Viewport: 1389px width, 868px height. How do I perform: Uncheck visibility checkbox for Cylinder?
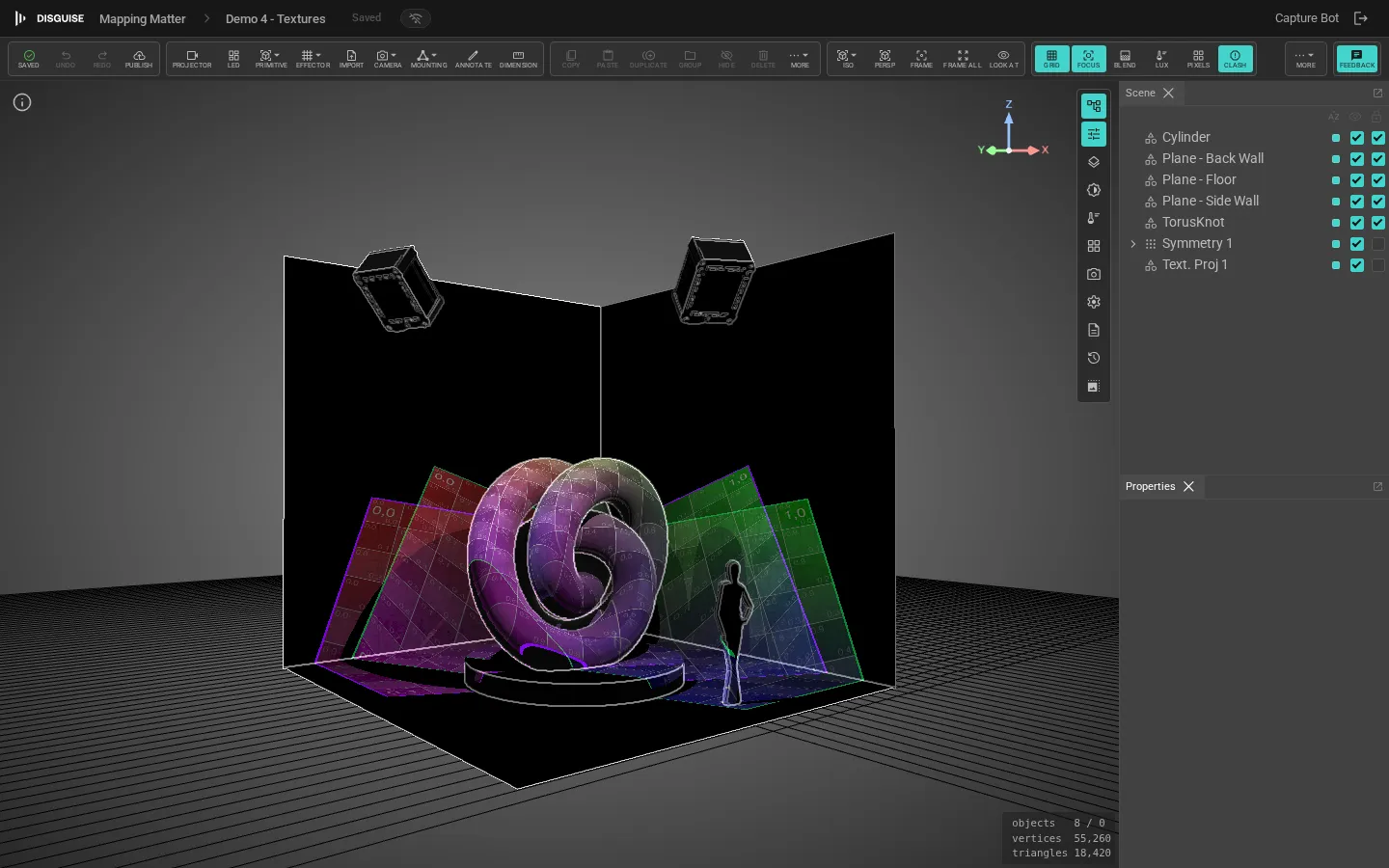click(x=1357, y=138)
